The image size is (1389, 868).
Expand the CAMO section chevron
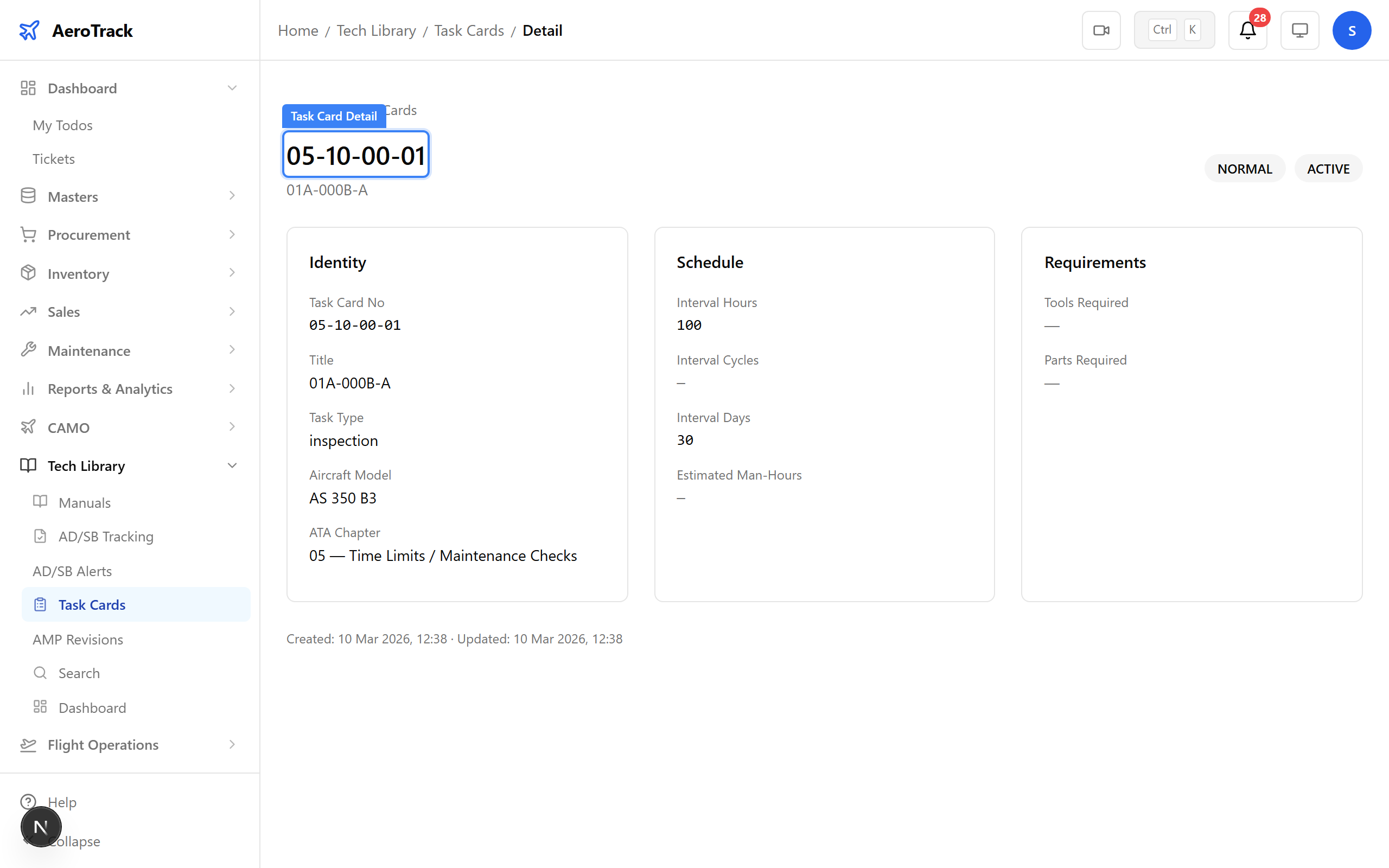(232, 427)
